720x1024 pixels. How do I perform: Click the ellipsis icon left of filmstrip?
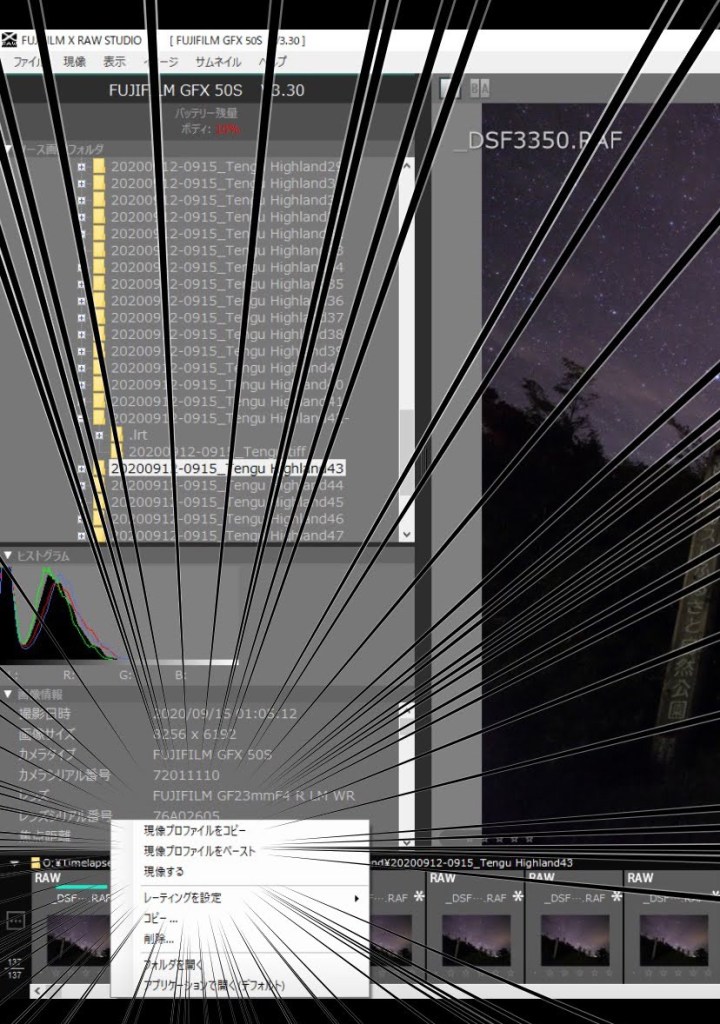coord(15,920)
